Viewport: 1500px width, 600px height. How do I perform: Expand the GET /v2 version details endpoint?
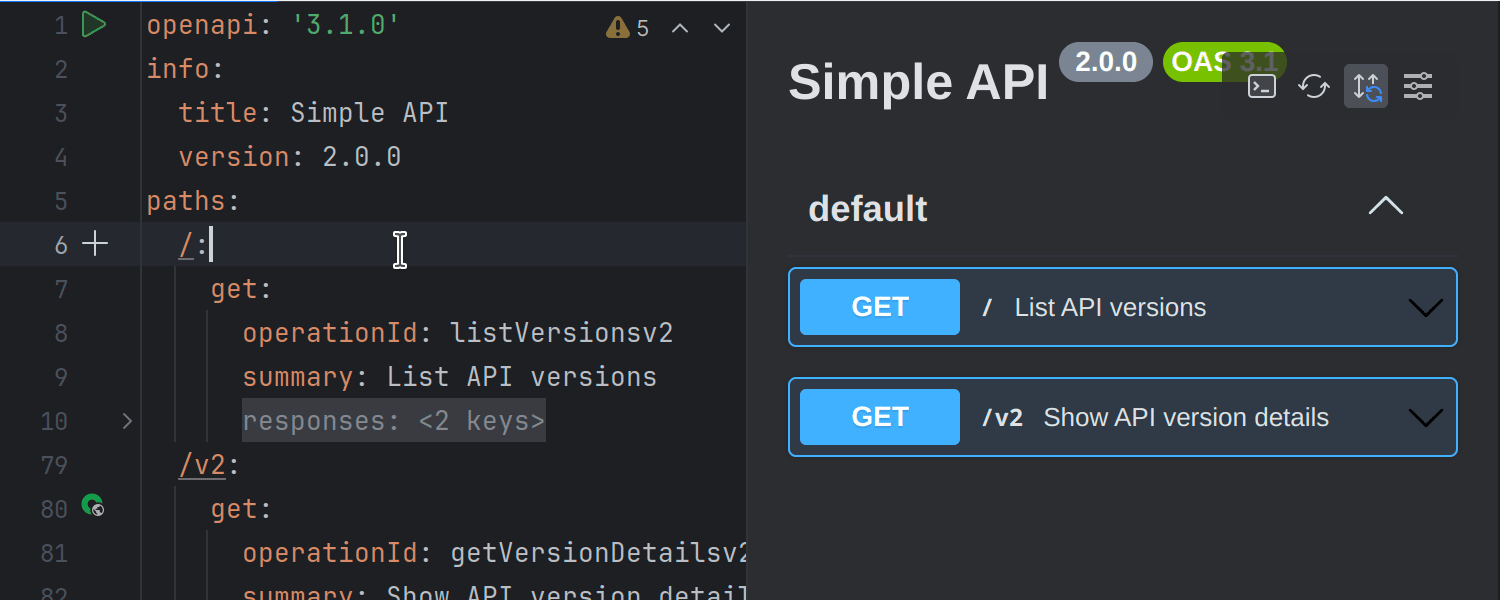1424,417
